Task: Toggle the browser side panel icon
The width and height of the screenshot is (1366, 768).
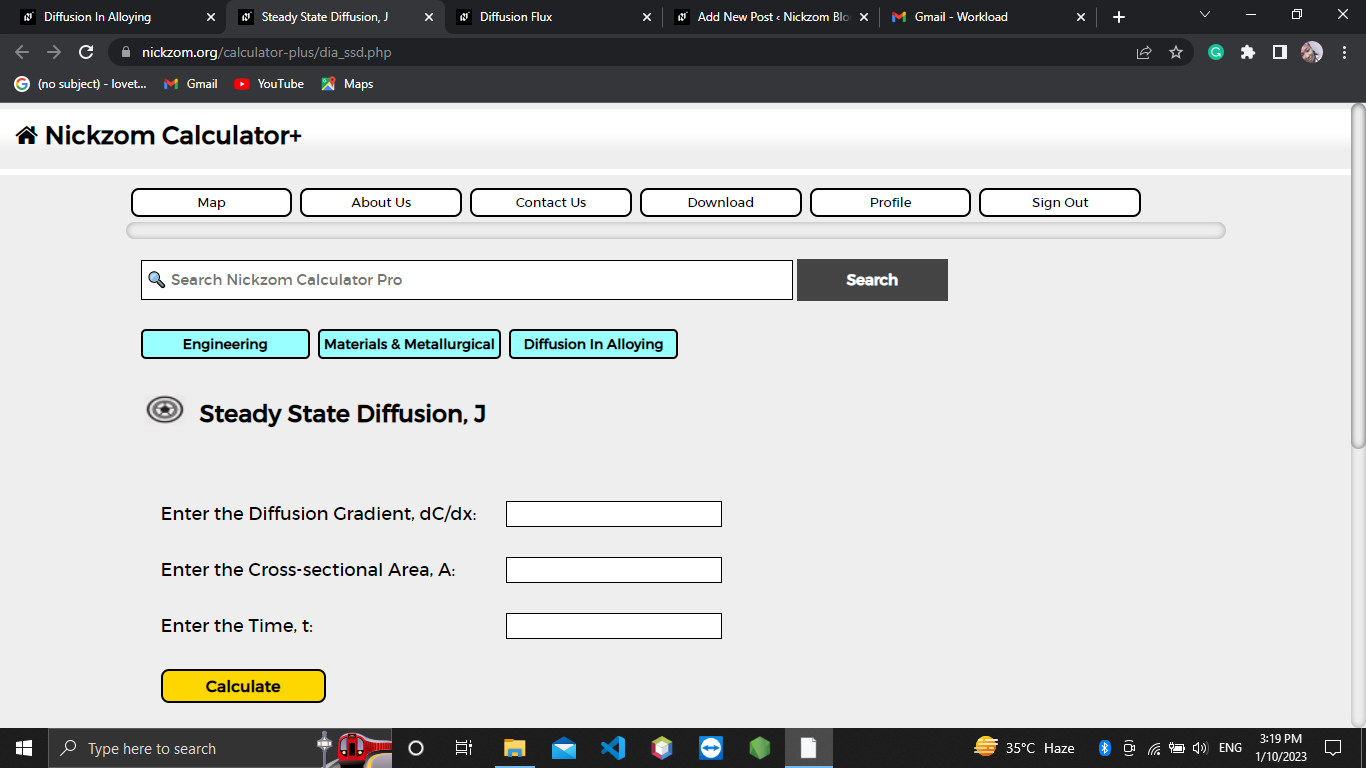Action: tap(1280, 52)
